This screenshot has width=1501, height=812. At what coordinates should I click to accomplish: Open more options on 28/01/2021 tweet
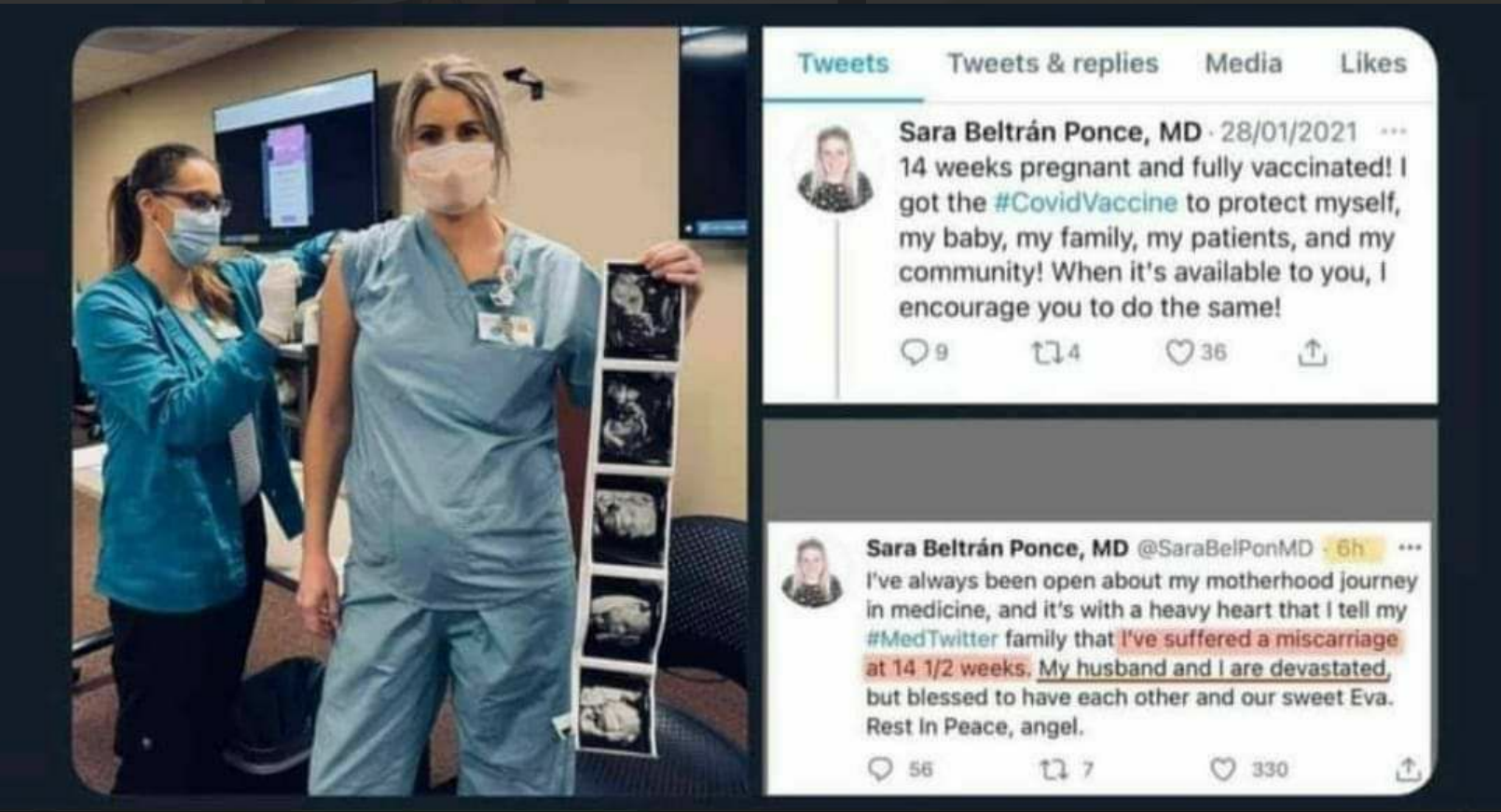(x=1393, y=131)
